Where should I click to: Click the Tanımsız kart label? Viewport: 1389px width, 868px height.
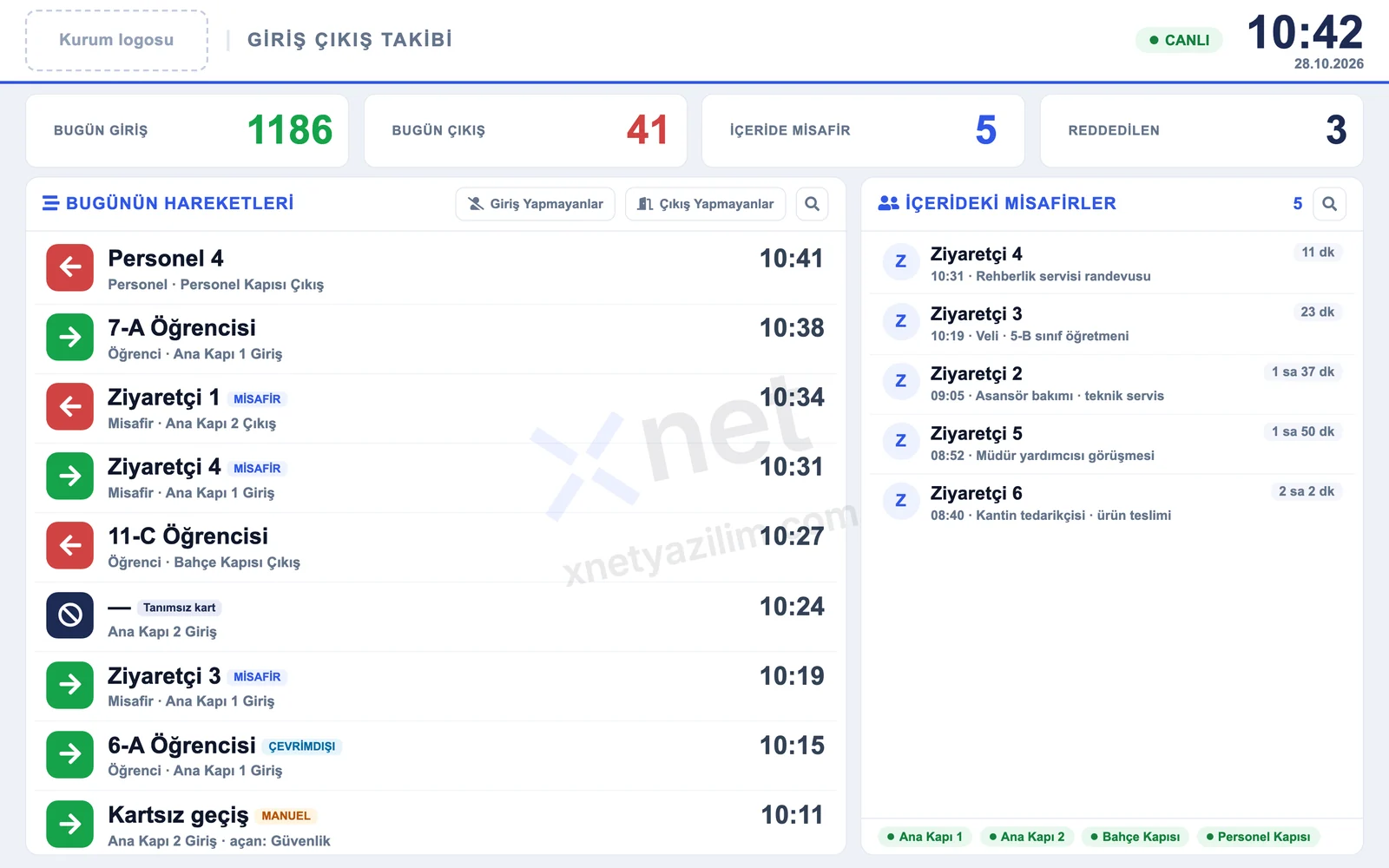[x=179, y=608]
